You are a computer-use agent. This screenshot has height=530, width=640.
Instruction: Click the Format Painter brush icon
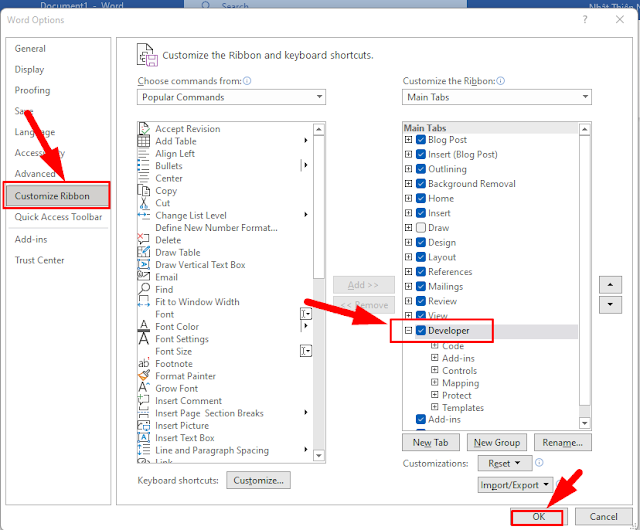point(144,376)
